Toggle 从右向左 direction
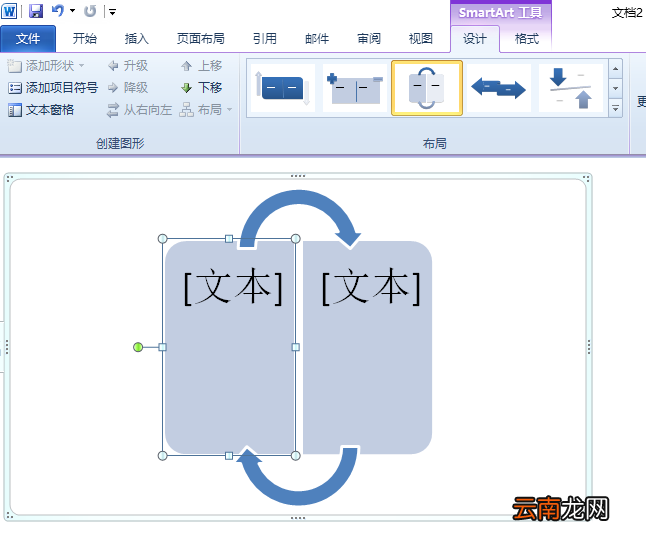The width and height of the screenshot is (646, 537). (x=139, y=110)
